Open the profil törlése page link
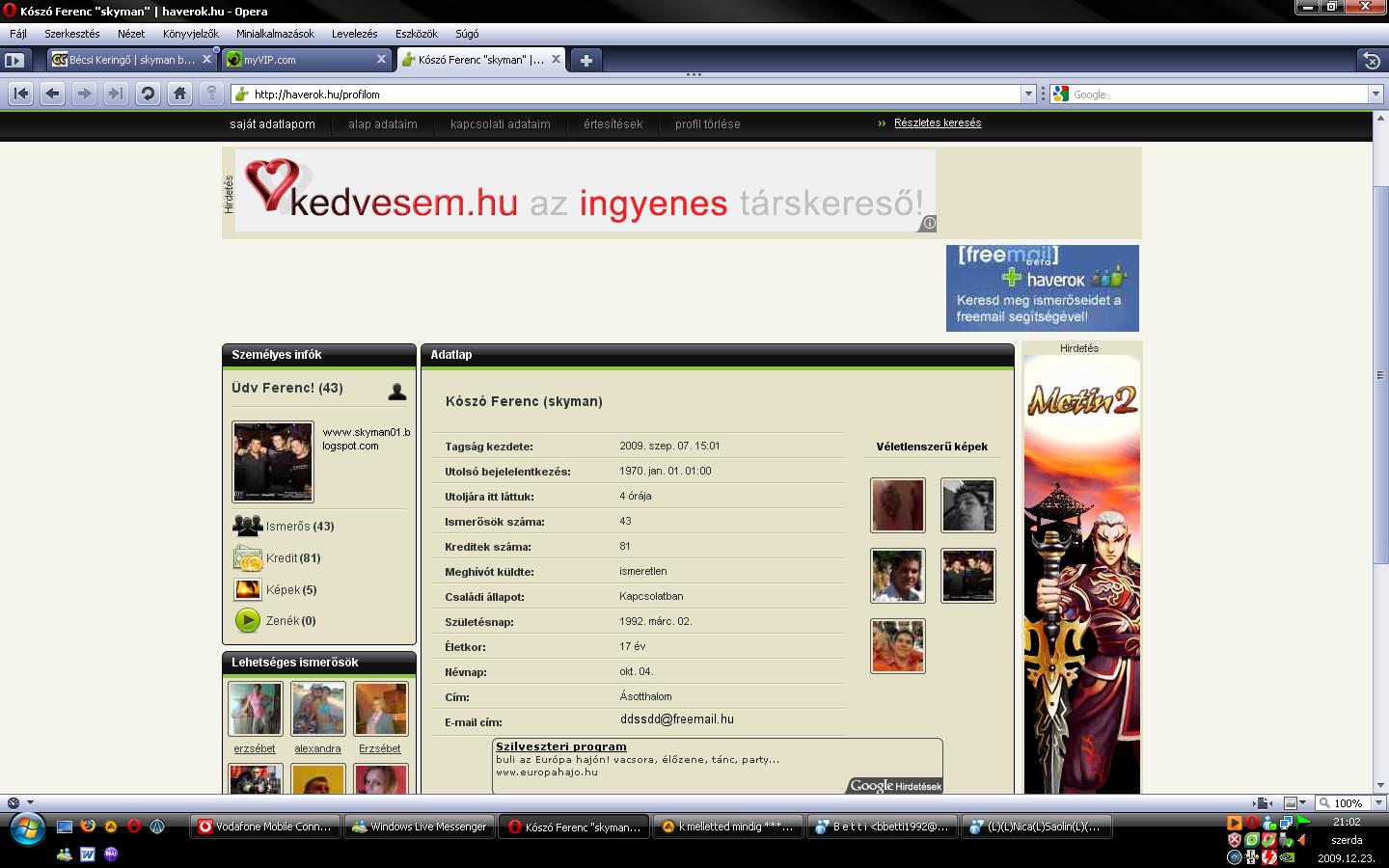The width and height of the screenshot is (1389, 868). pos(707,124)
